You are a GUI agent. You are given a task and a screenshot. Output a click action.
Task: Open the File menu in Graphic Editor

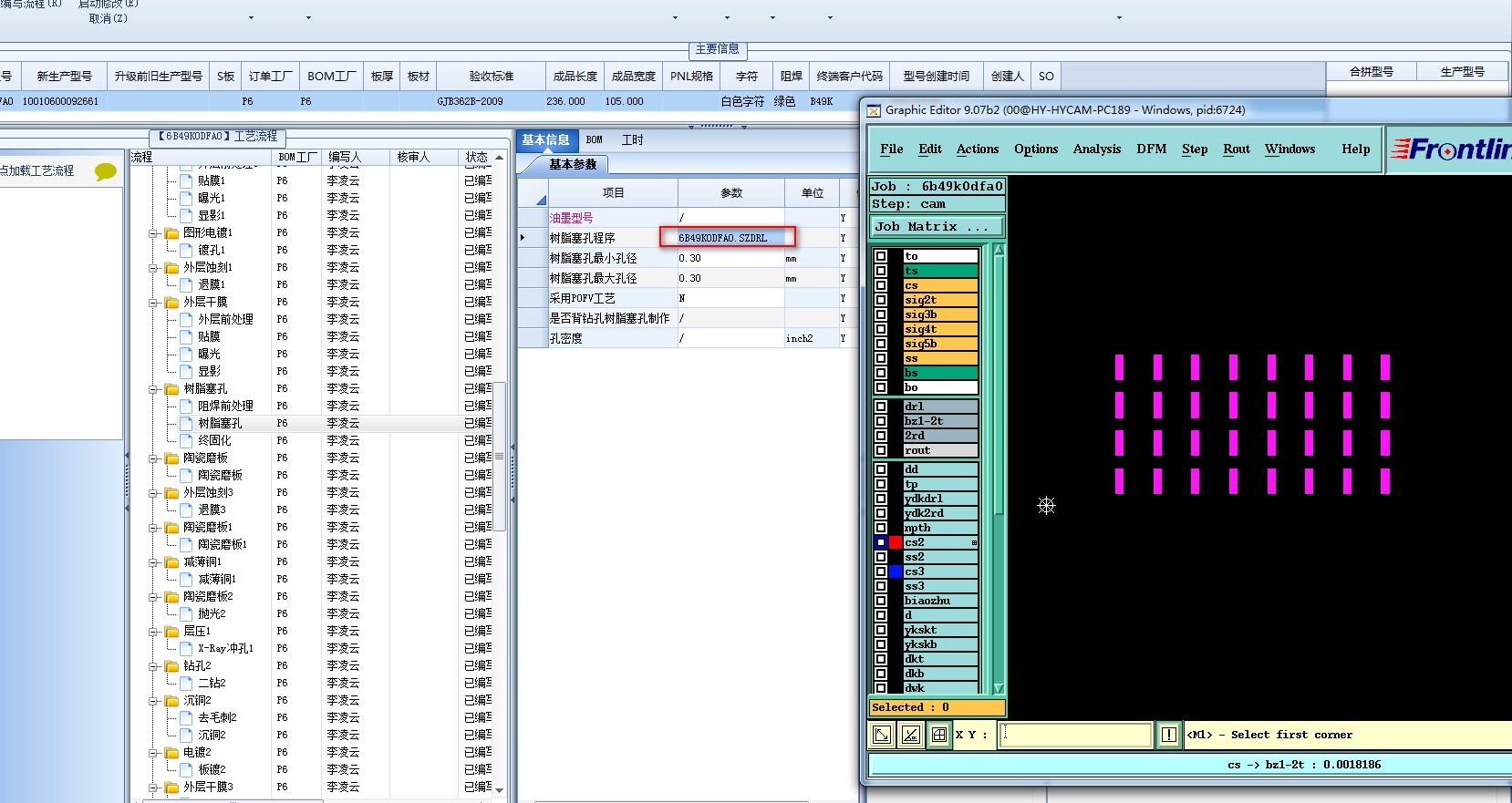[x=892, y=149]
